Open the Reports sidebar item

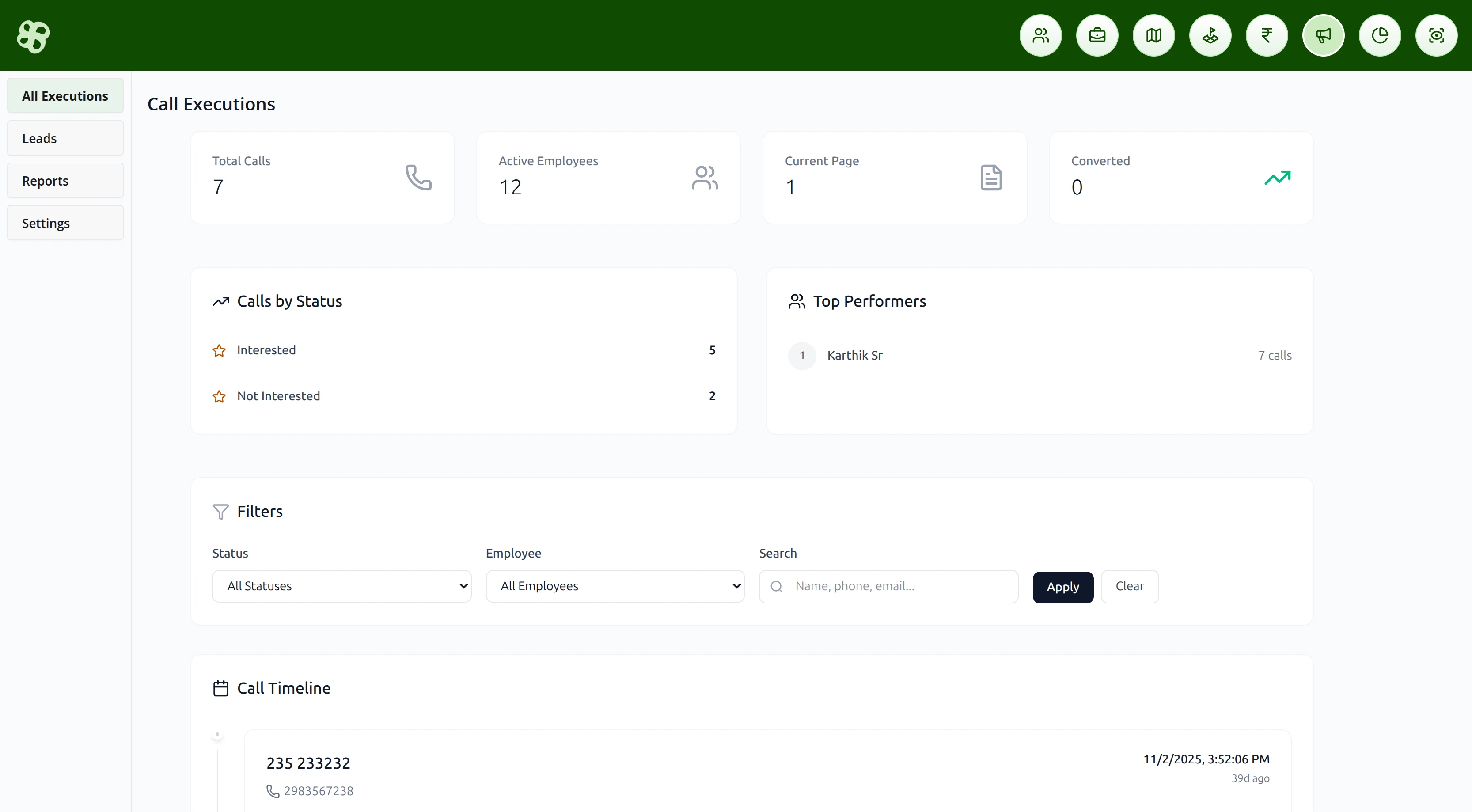tap(64, 180)
